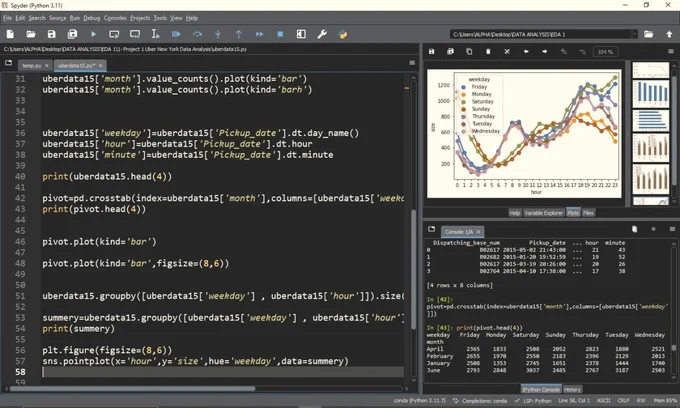Open the PYTHONPATH manager
Viewport: 680px width, 408px height.
[343, 34]
